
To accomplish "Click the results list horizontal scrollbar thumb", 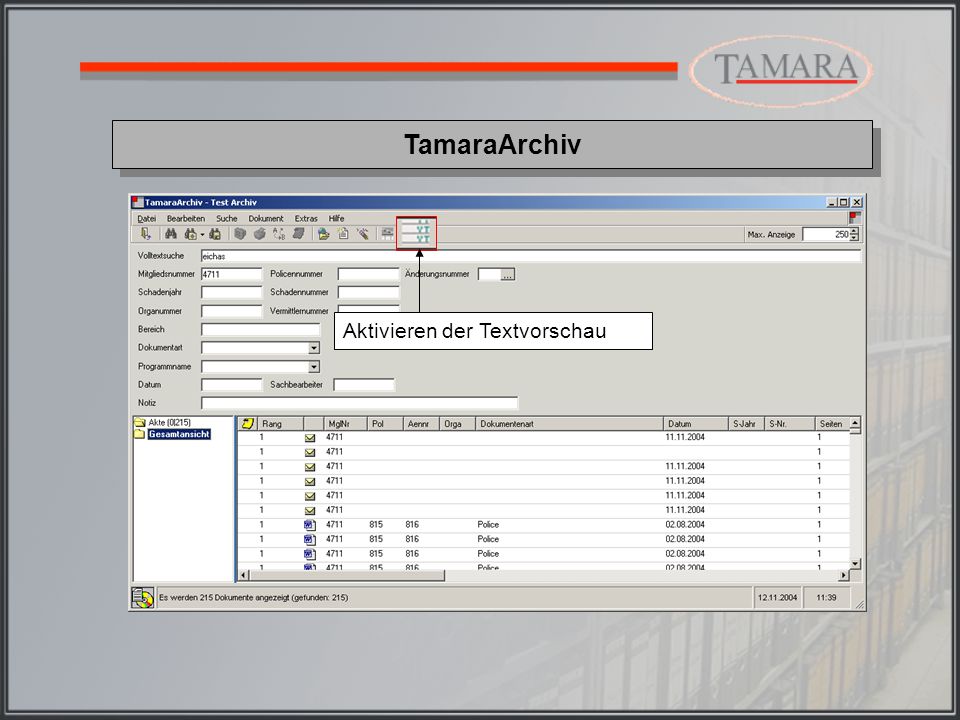I will coord(347,576).
